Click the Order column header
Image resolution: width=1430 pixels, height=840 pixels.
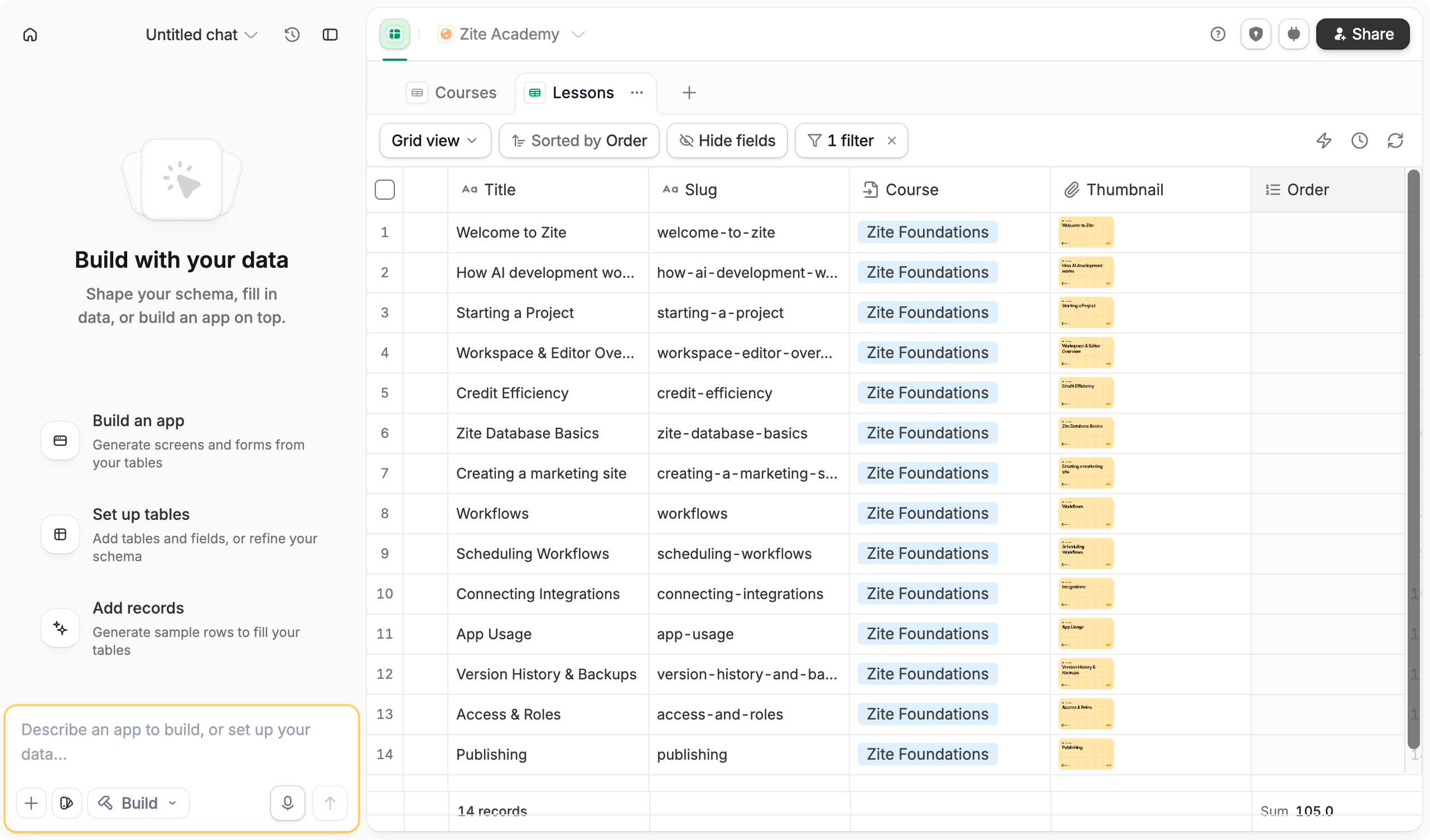[x=1328, y=190]
